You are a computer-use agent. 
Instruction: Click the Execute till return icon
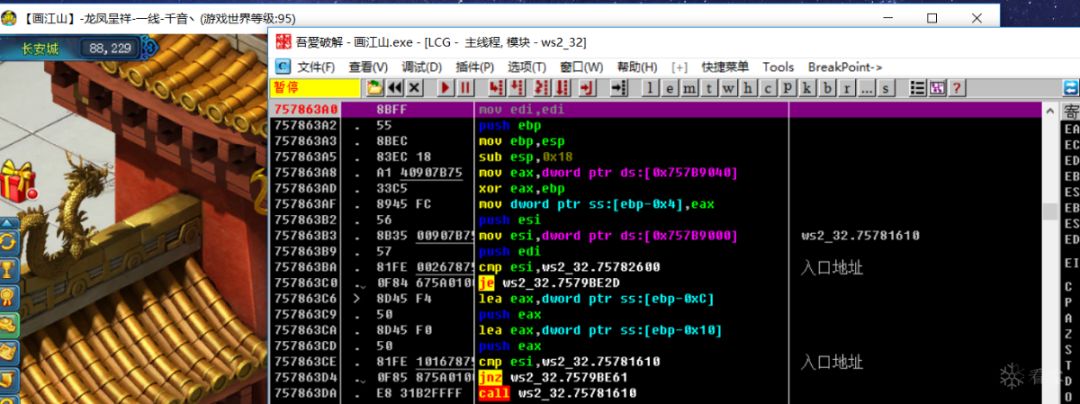pyautogui.click(x=588, y=88)
